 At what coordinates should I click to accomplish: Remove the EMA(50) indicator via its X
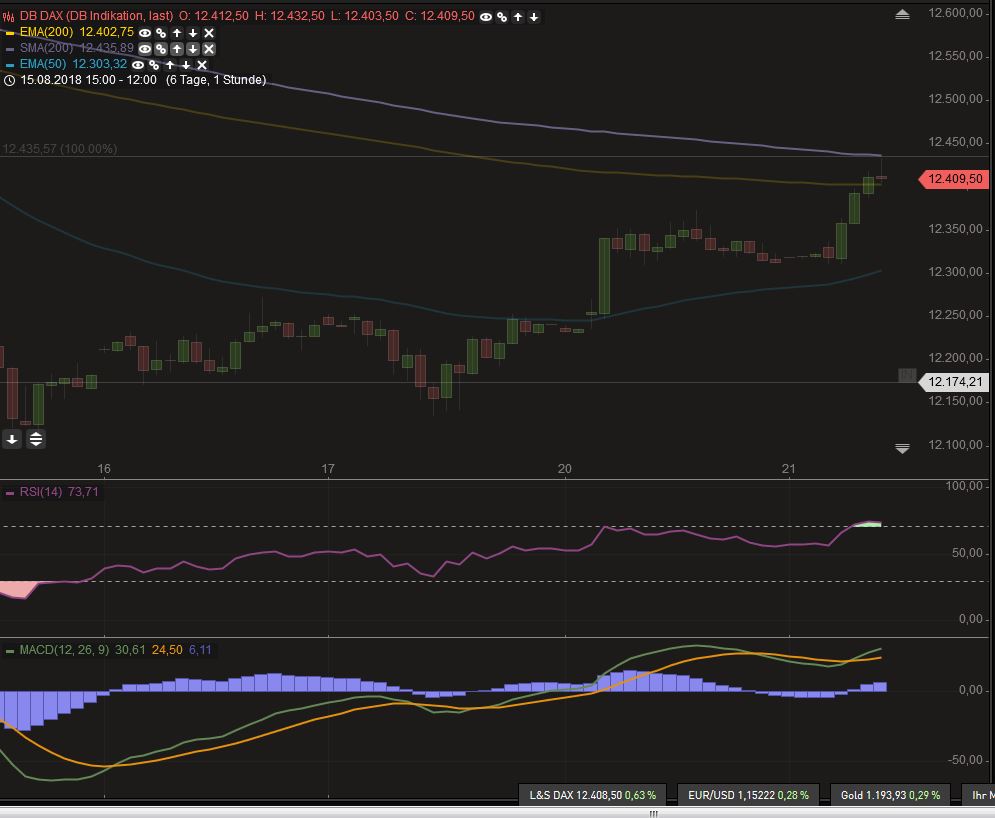(201, 64)
